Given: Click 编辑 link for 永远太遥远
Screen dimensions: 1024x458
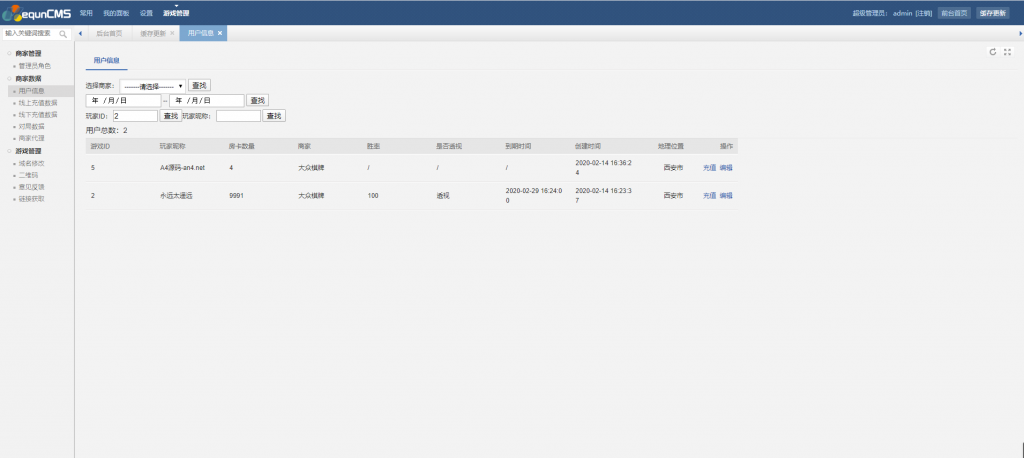Looking at the screenshot, I should [x=726, y=195].
